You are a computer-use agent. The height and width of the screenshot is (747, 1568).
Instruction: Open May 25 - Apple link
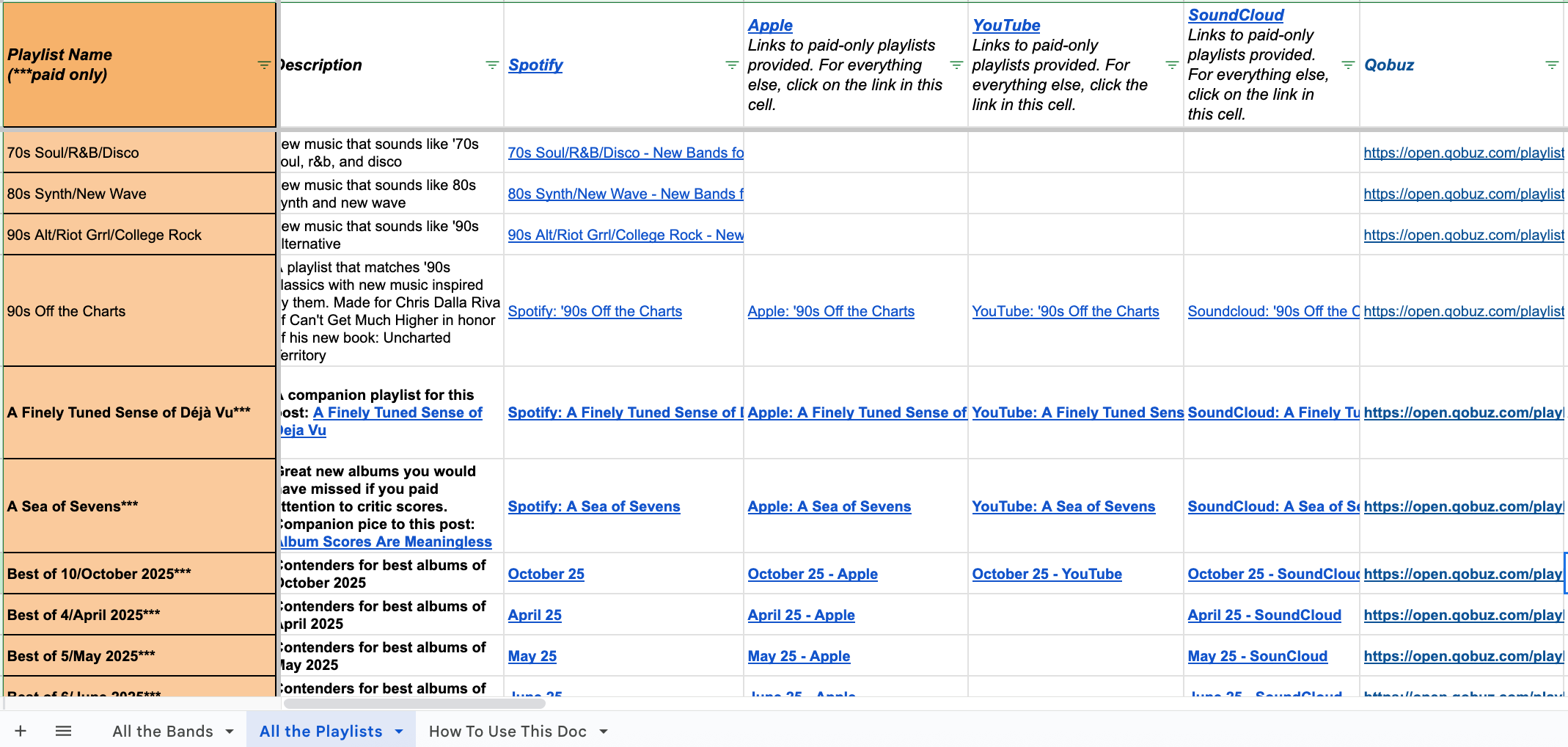[799, 656]
